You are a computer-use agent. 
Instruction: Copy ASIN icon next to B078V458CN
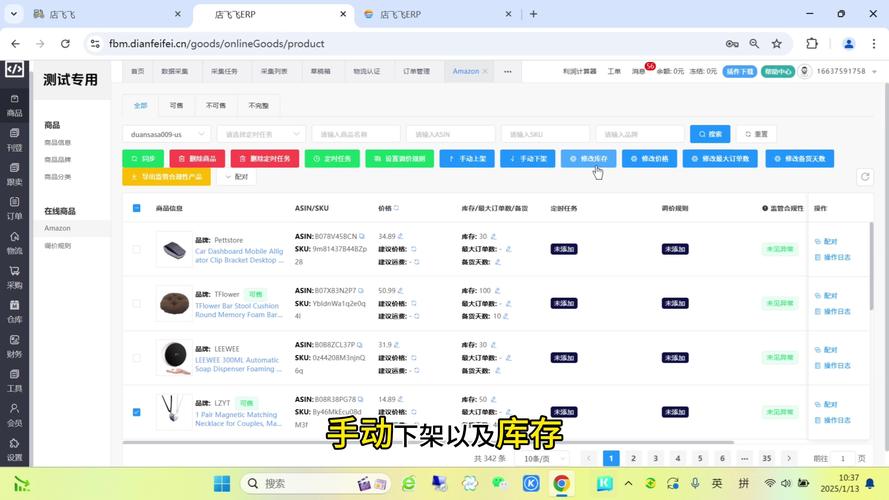coord(362,236)
